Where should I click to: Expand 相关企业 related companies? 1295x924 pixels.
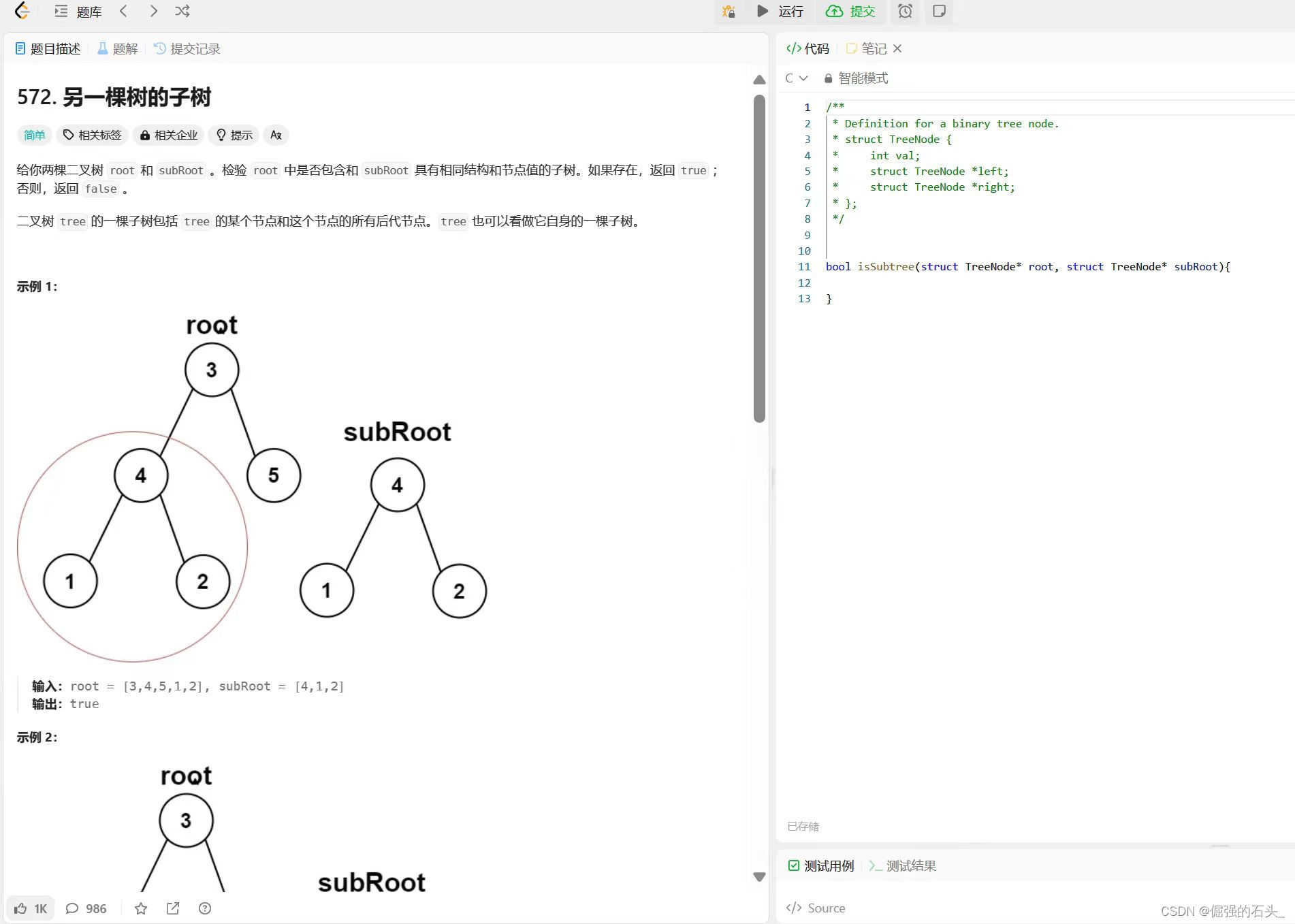coord(169,135)
